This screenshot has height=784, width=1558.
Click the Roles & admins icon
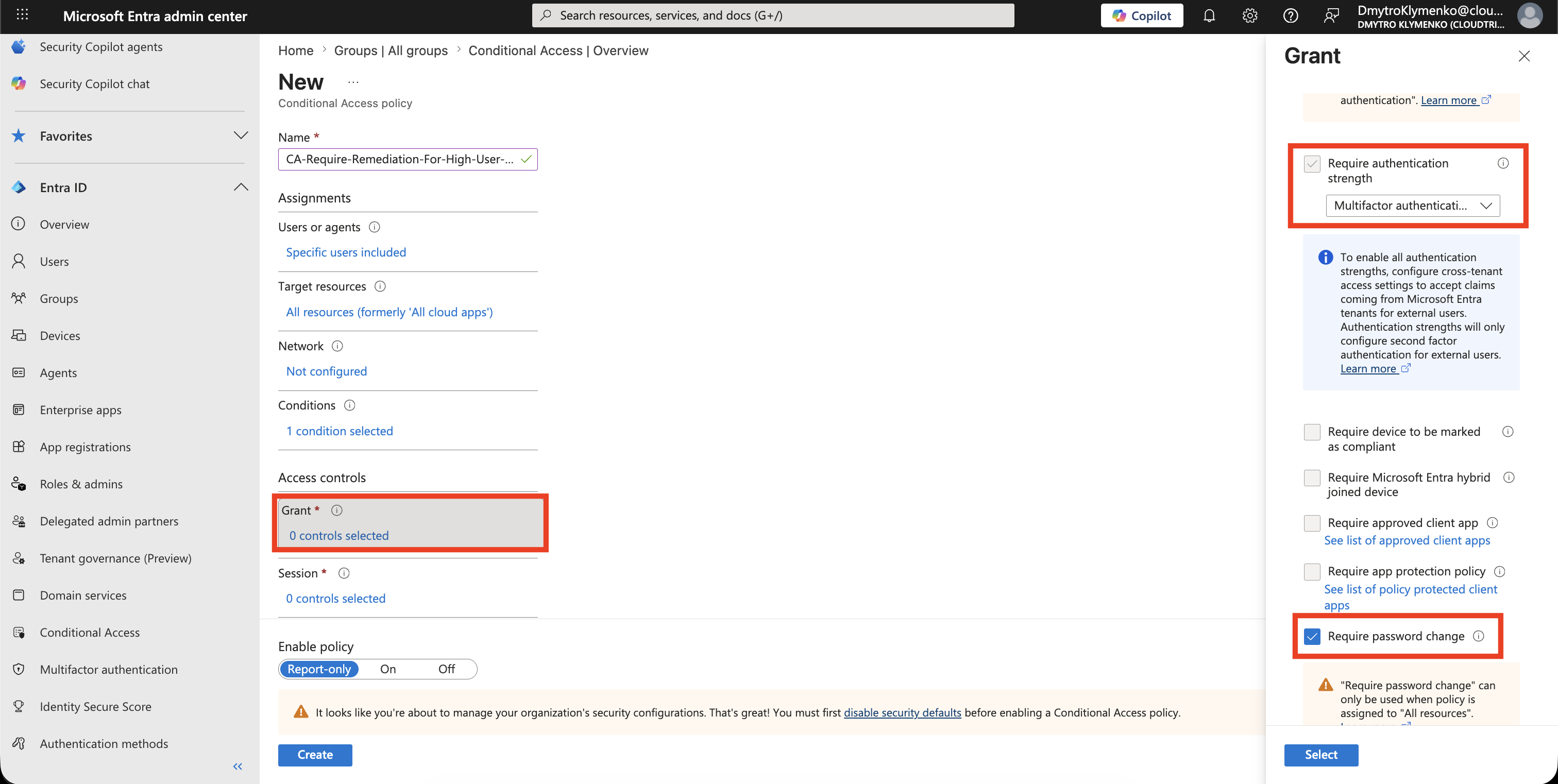point(19,484)
